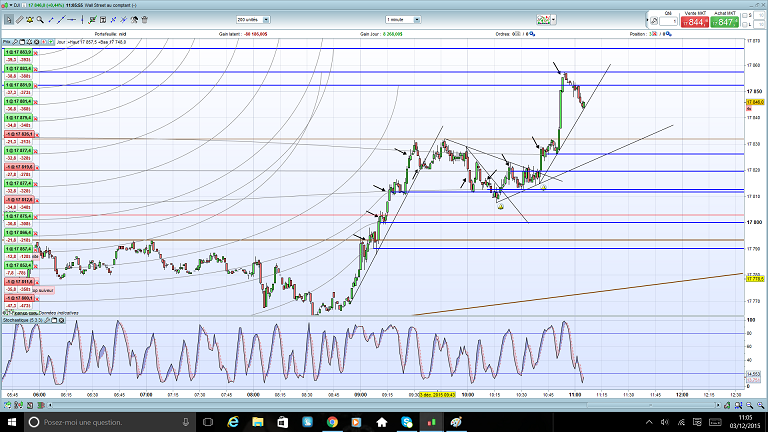Click fourth icon in bottom-left bar
Image resolution: width=768 pixels, height=432 pixels.
(41, 405)
